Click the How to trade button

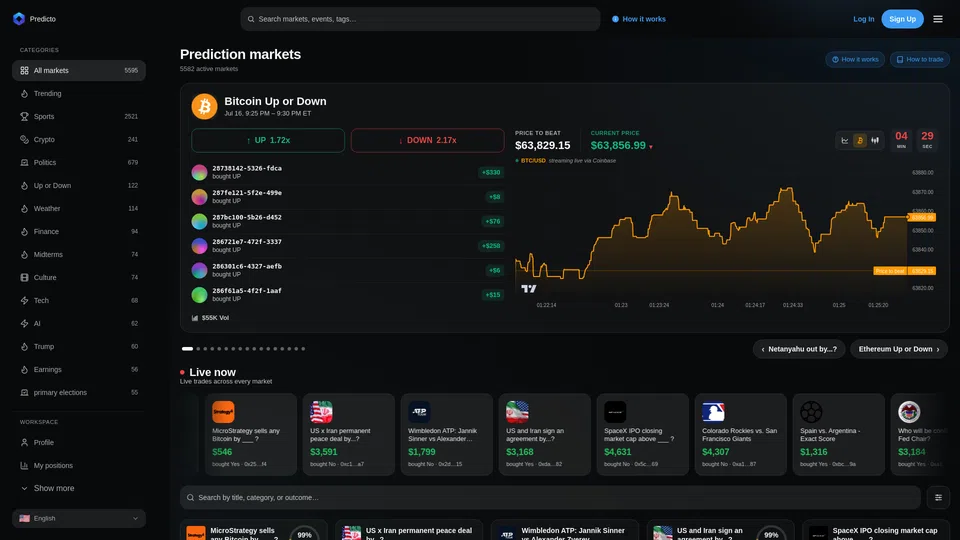(920, 59)
